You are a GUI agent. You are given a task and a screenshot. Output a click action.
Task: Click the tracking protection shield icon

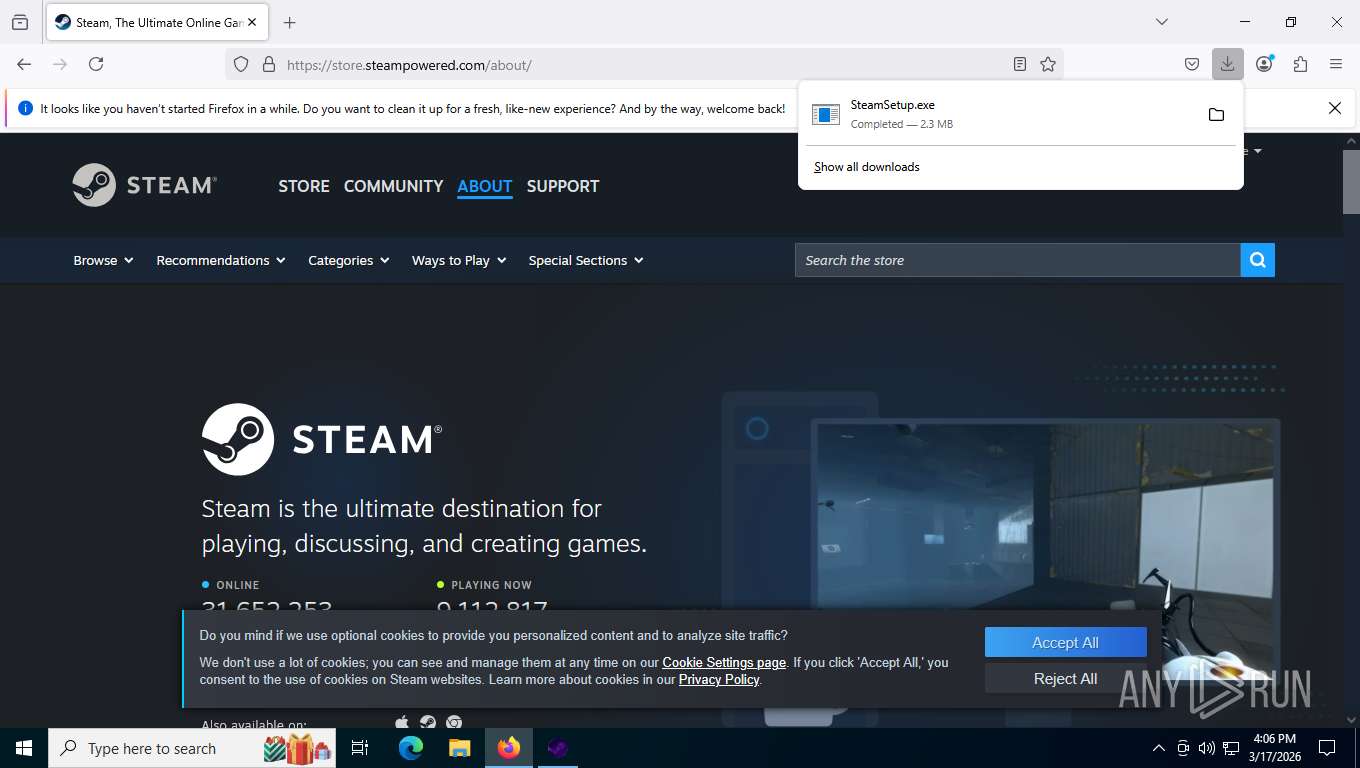point(241,64)
